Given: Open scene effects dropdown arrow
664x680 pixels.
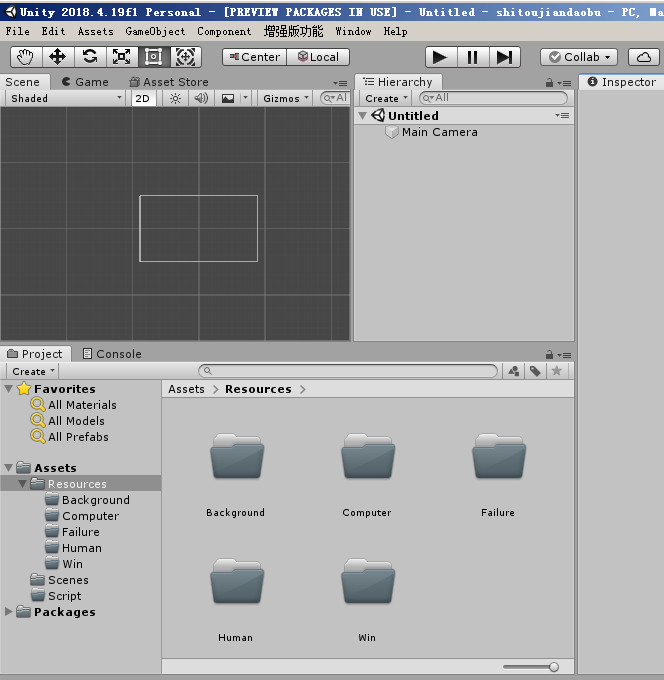Looking at the screenshot, I should coord(245,98).
